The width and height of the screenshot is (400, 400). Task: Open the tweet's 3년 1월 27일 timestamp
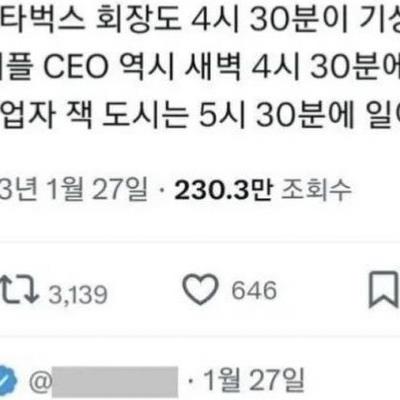pos(73,191)
